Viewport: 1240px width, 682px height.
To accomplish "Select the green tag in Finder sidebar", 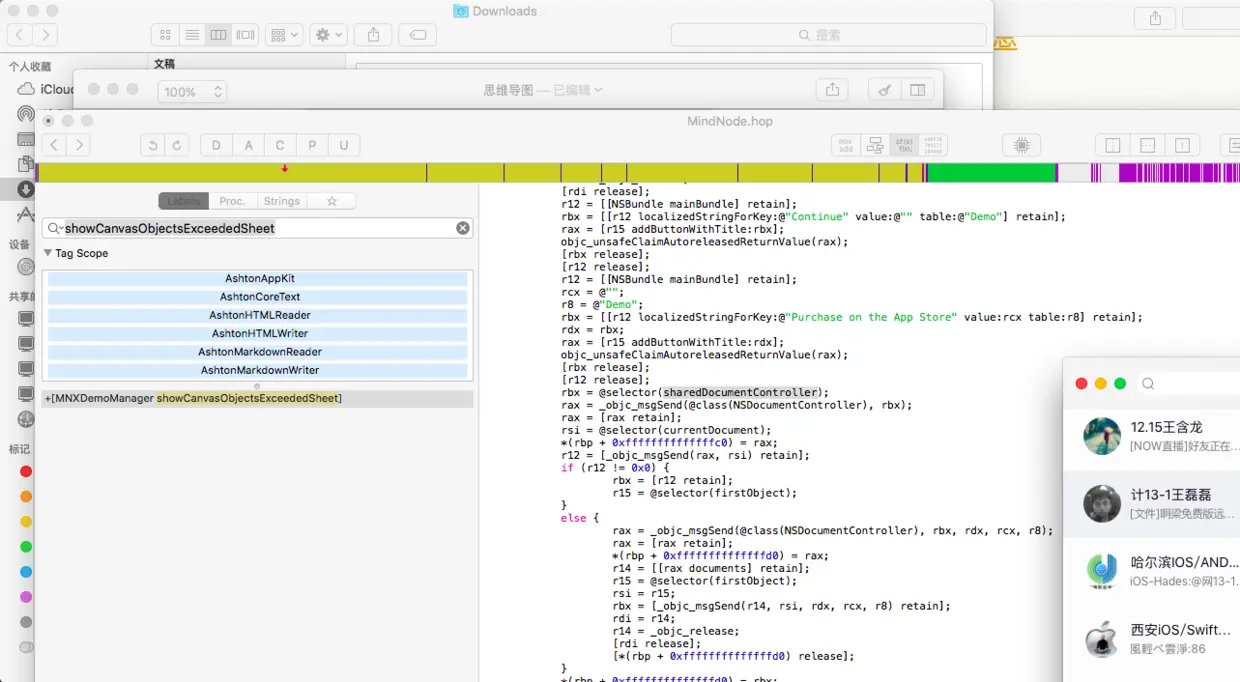I will (x=26, y=546).
